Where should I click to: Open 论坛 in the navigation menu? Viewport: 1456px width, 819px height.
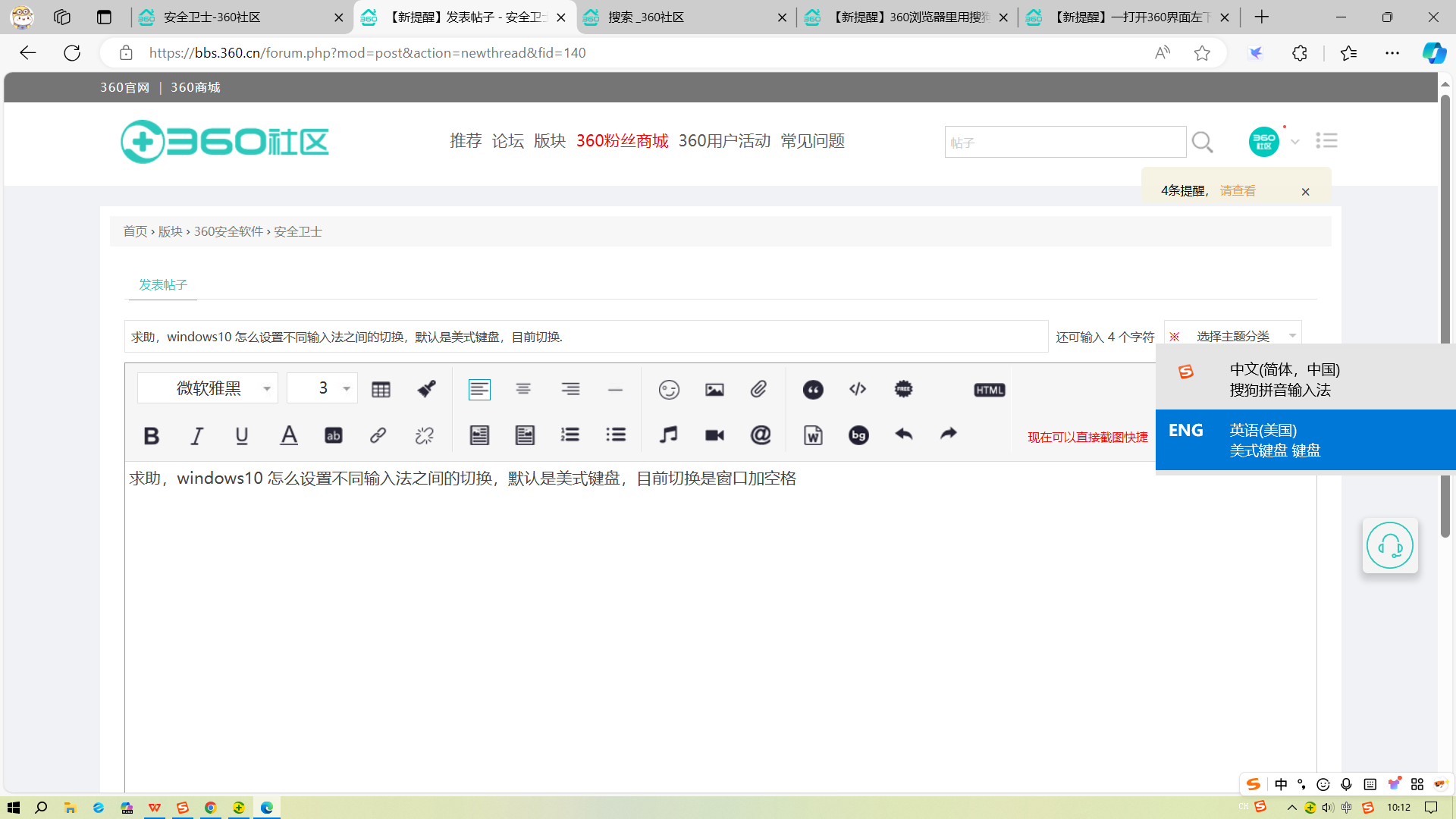point(507,141)
